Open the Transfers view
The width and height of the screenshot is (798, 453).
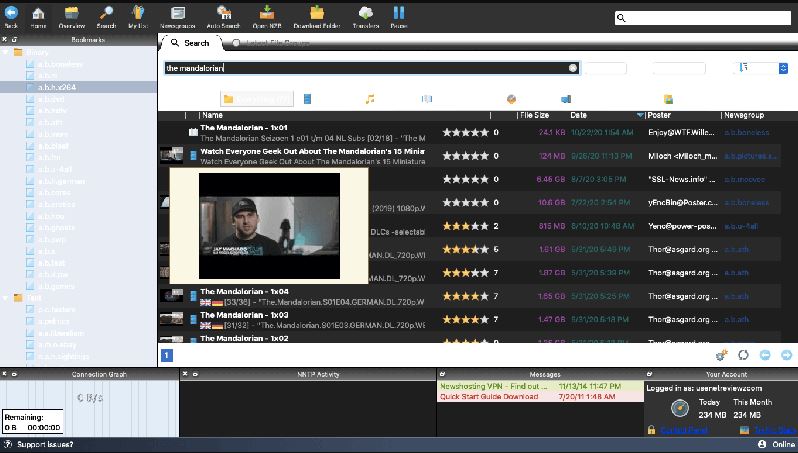coord(366,16)
